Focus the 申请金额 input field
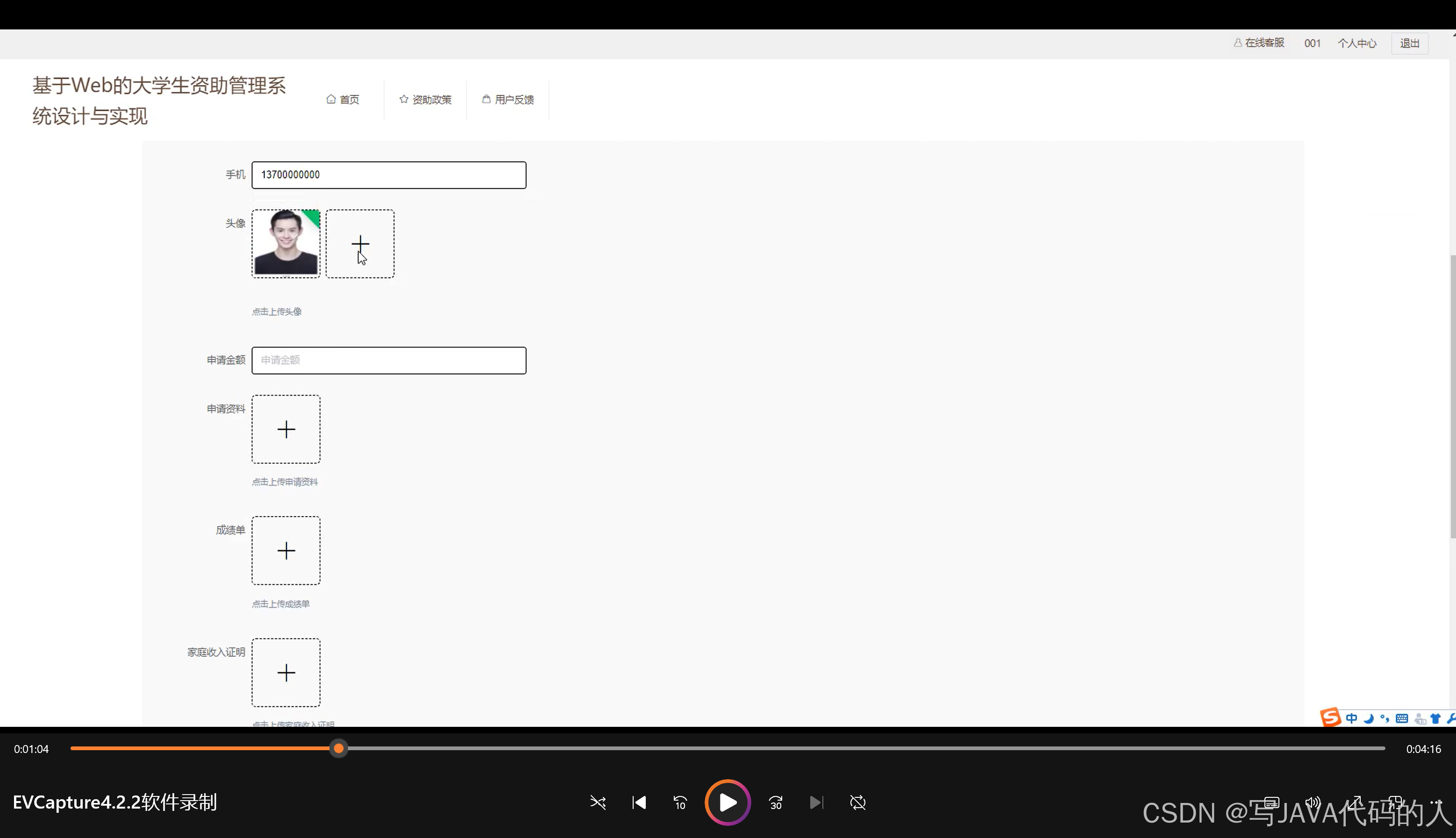This screenshot has height=838, width=1456. coord(389,360)
